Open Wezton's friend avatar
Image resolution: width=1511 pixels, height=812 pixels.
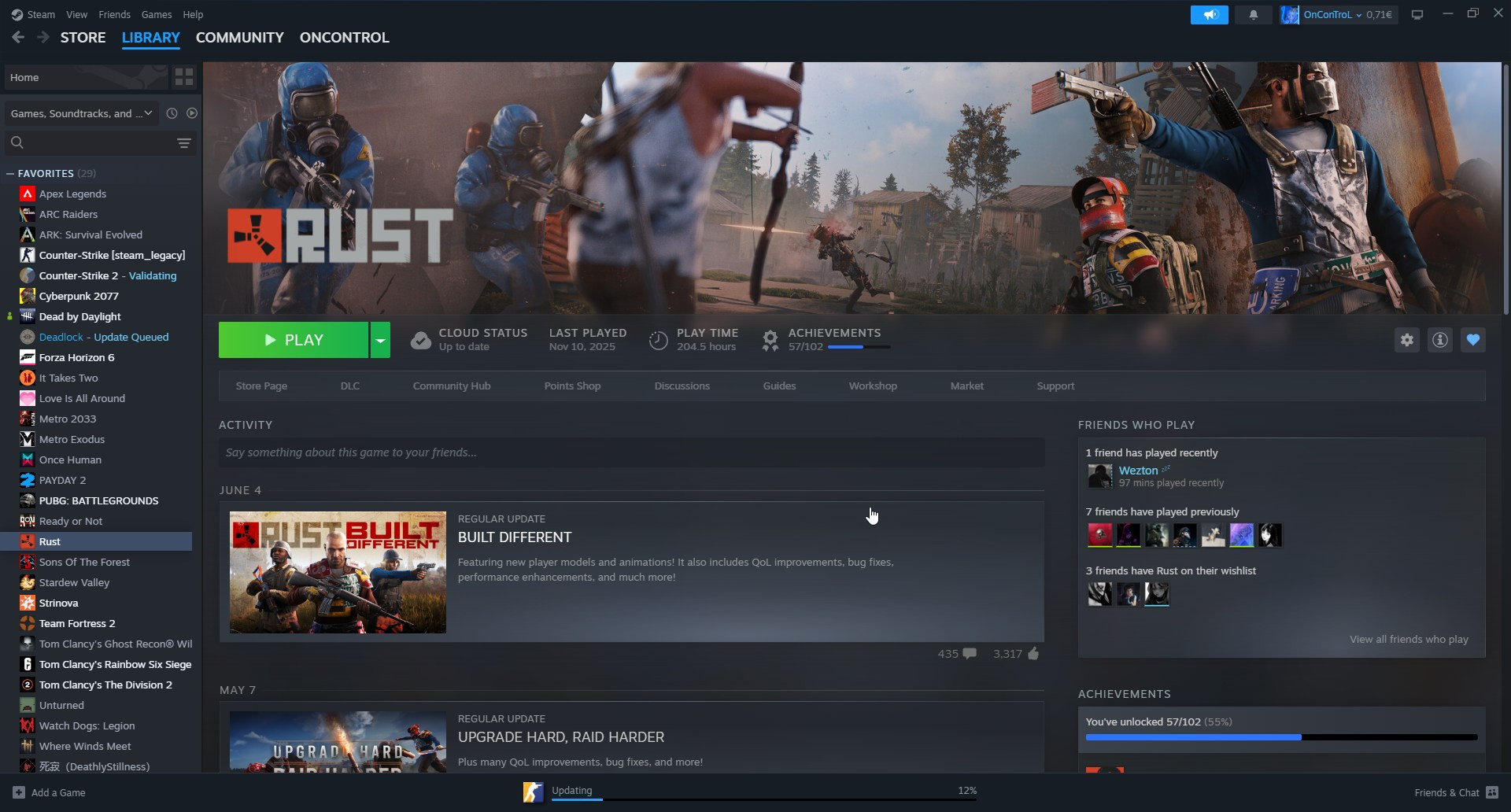(x=1100, y=476)
